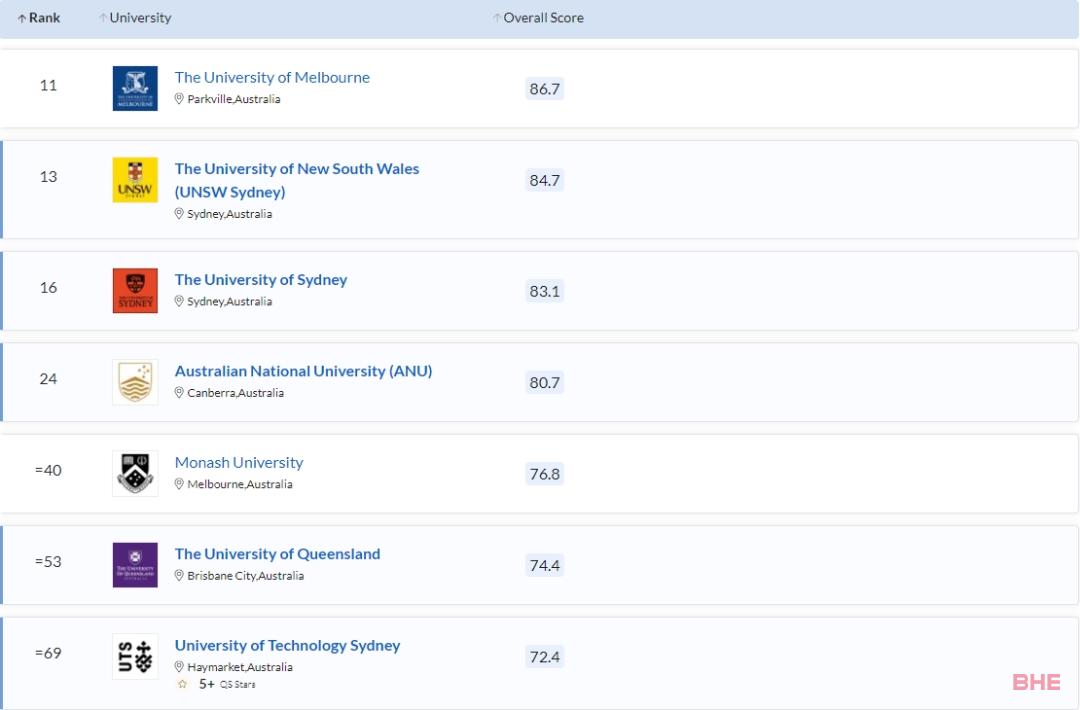Click rank number 13
Screen dimensions: 1080x710
(x=48, y=177)
